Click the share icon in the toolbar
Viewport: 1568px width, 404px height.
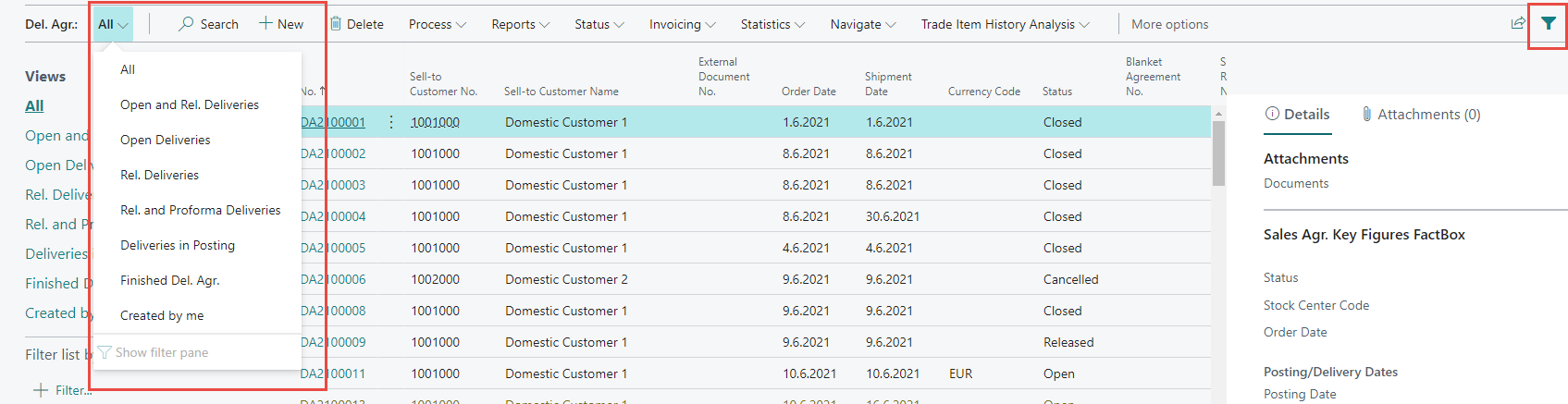coord(1517,24)
